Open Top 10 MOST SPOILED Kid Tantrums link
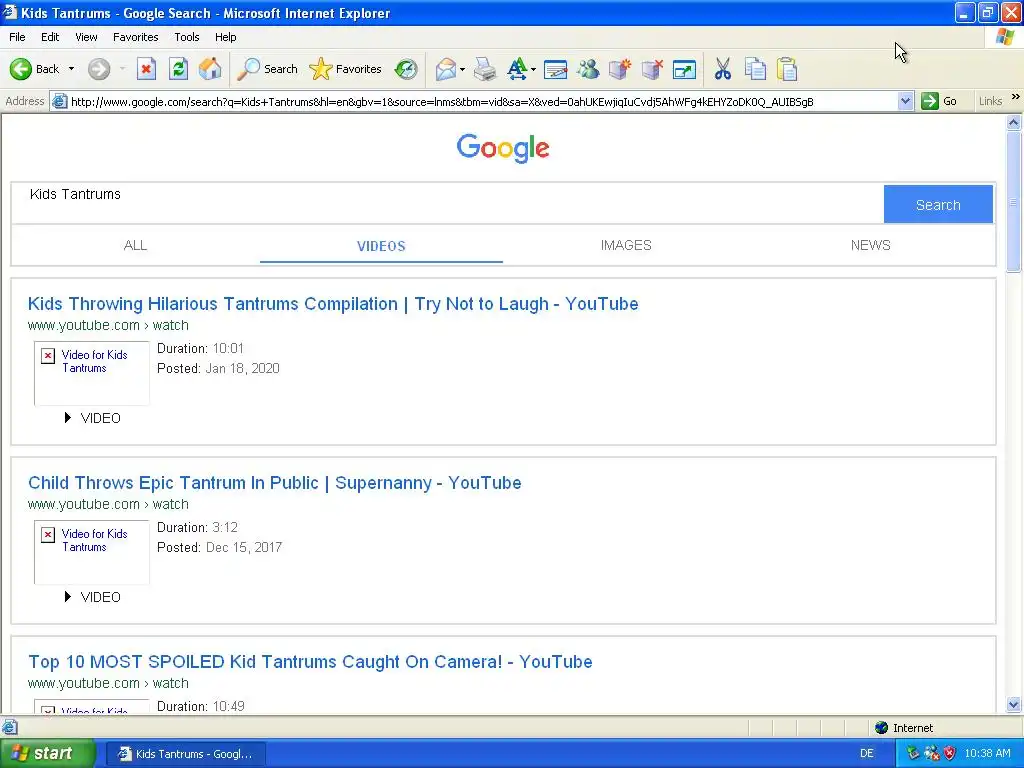 310,662
